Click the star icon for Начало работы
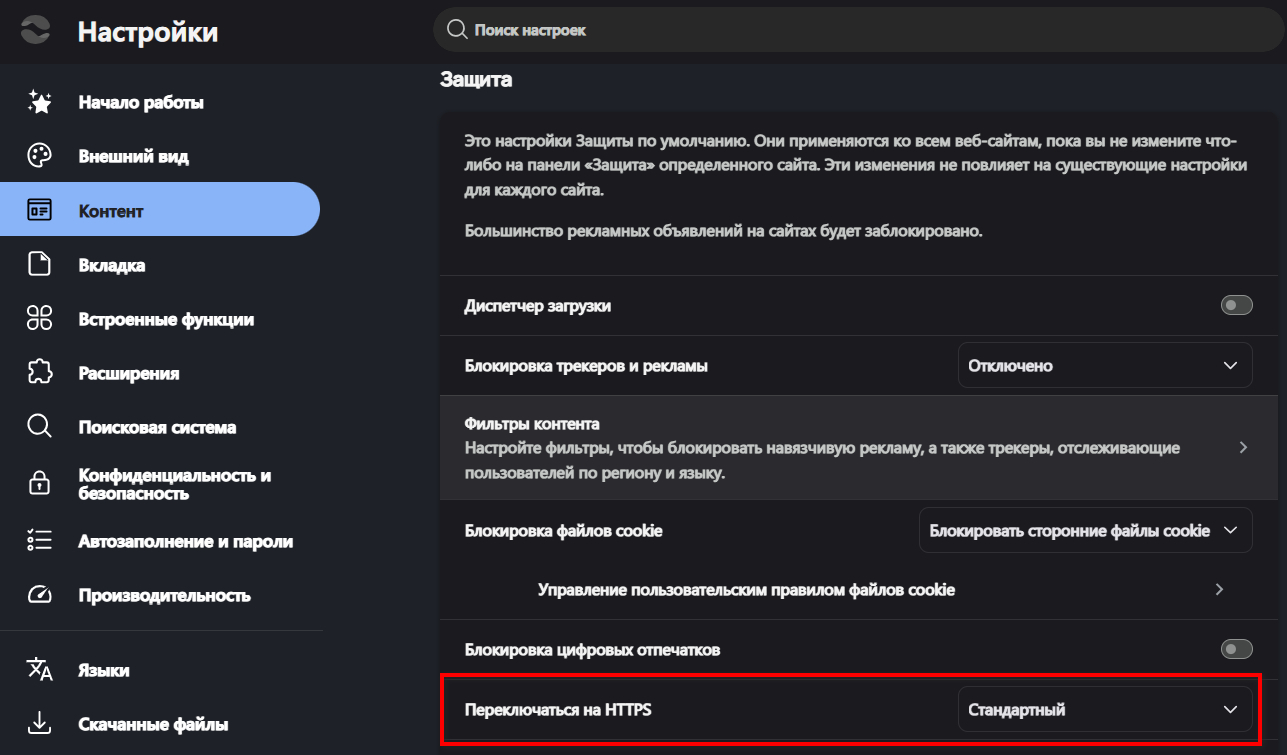Screen dimensions: 1287x755 39,102
